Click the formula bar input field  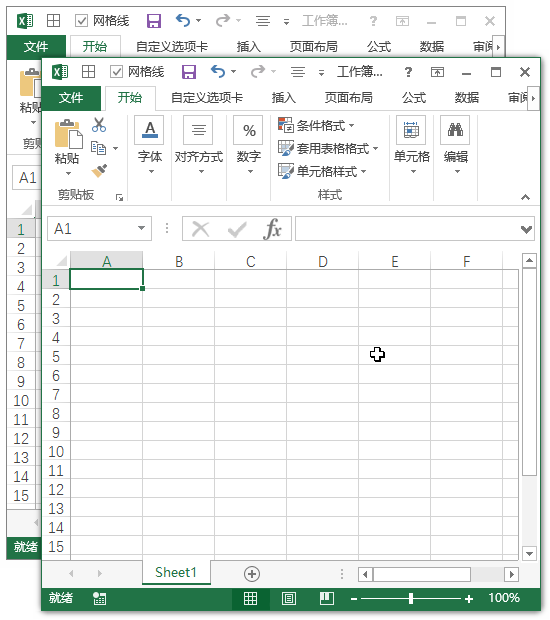tap(408, 229)
